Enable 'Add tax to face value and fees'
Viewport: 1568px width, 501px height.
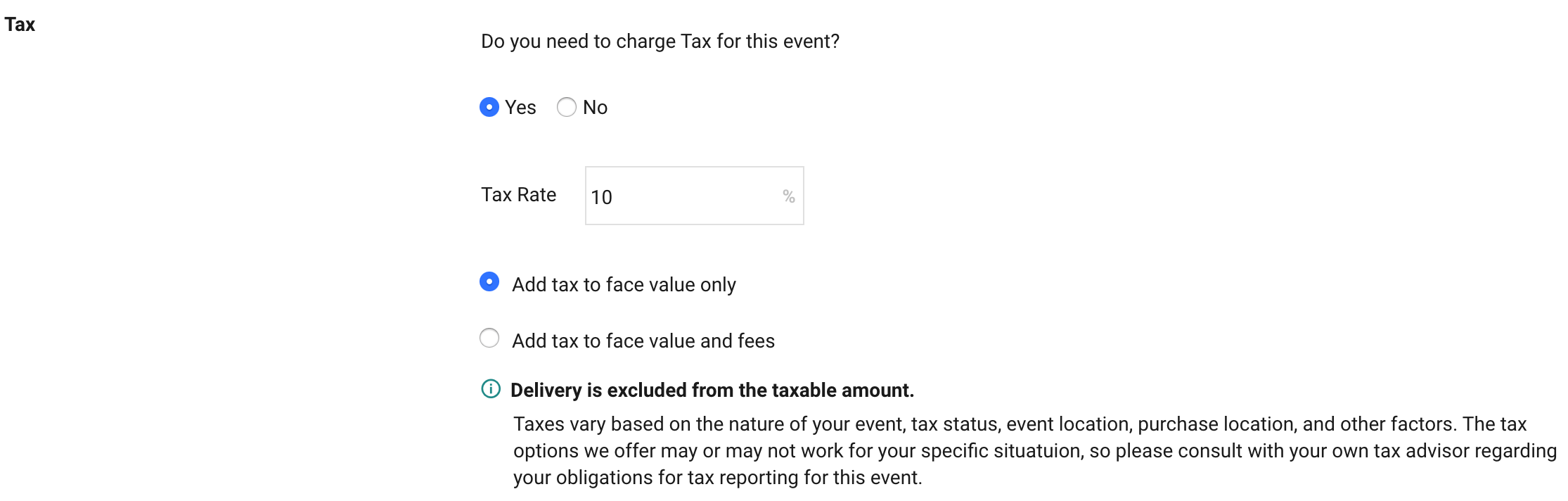(490, 339)
